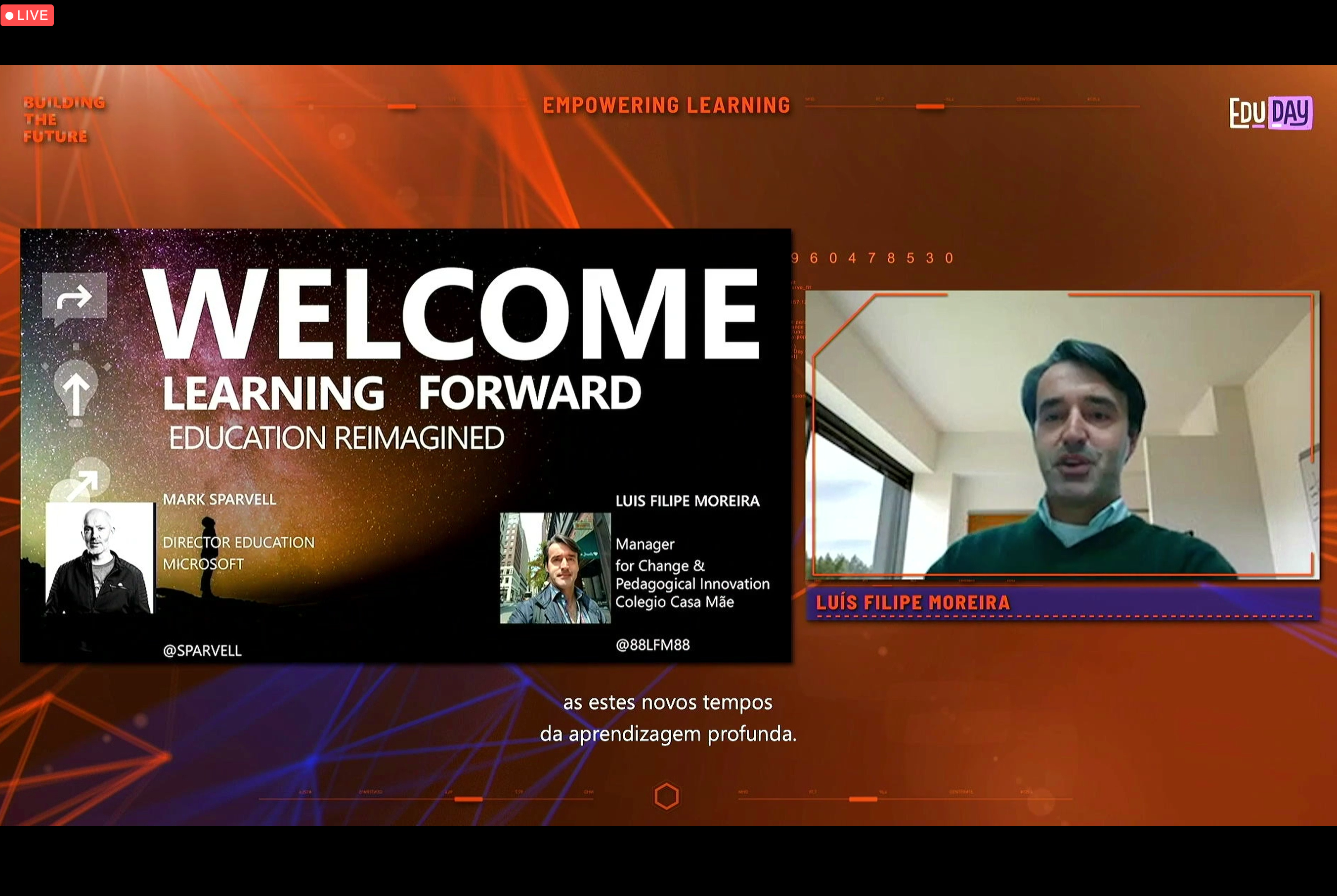Click the orange number sequence above the video
1337x896 pixels.
(x=872, y=258)
